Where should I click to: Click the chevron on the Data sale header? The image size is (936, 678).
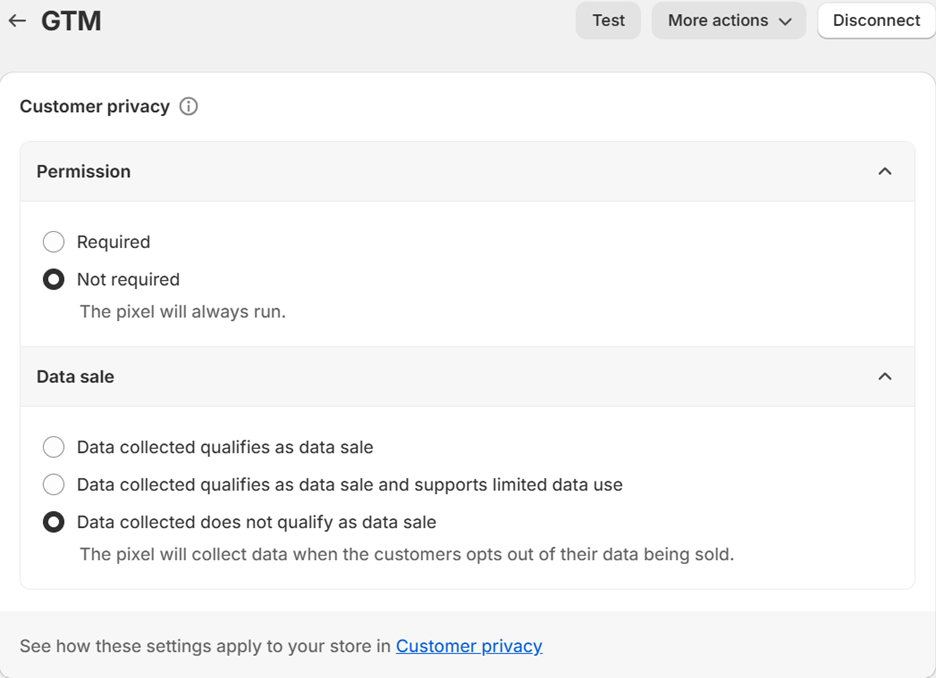[x=884, y=376]
